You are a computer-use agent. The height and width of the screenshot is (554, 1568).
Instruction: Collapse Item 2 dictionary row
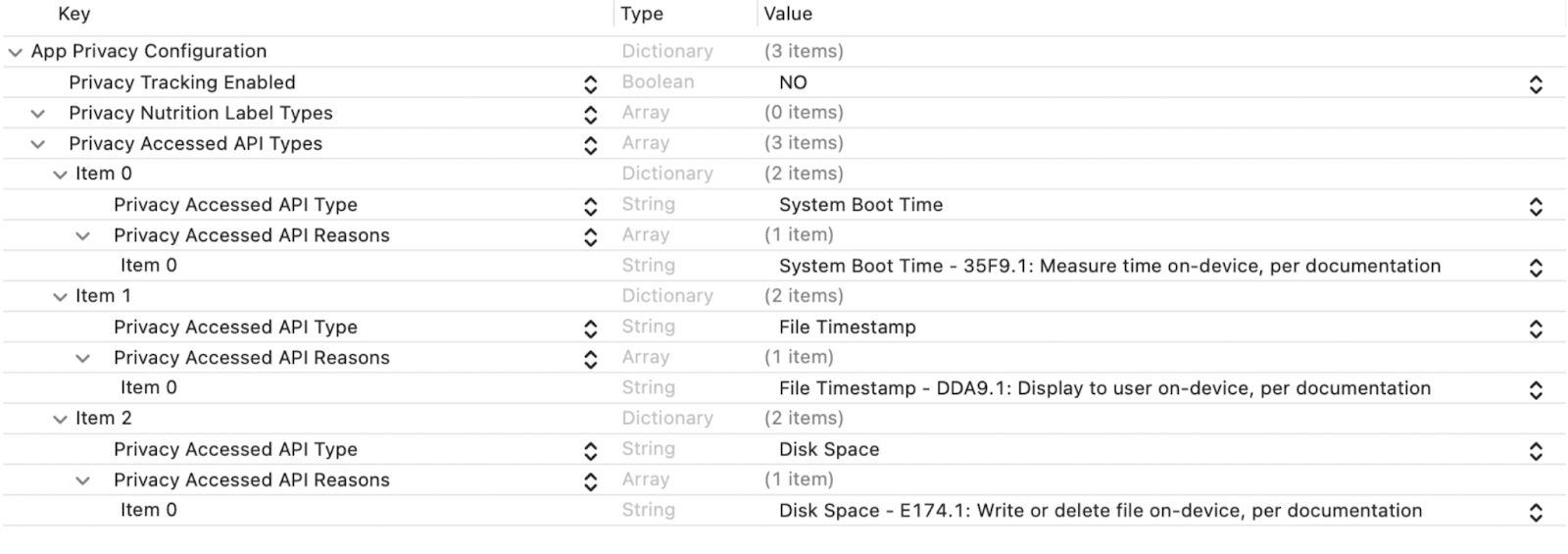click(x=60, y=420)
